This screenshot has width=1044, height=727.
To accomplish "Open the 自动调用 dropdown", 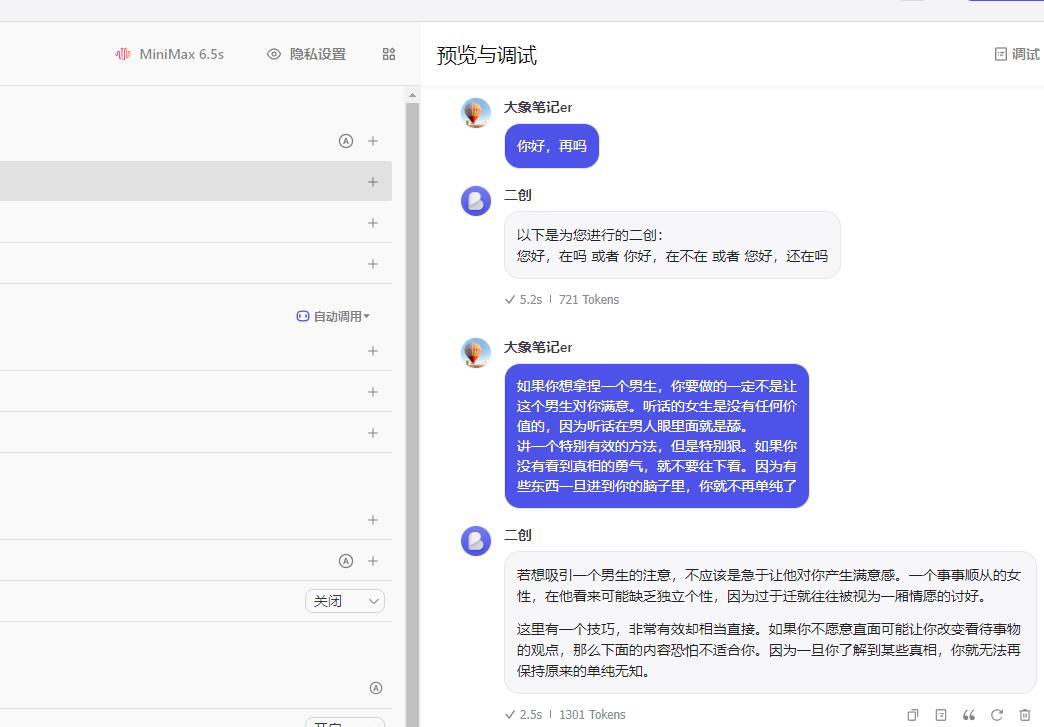I will pos(334,316).
